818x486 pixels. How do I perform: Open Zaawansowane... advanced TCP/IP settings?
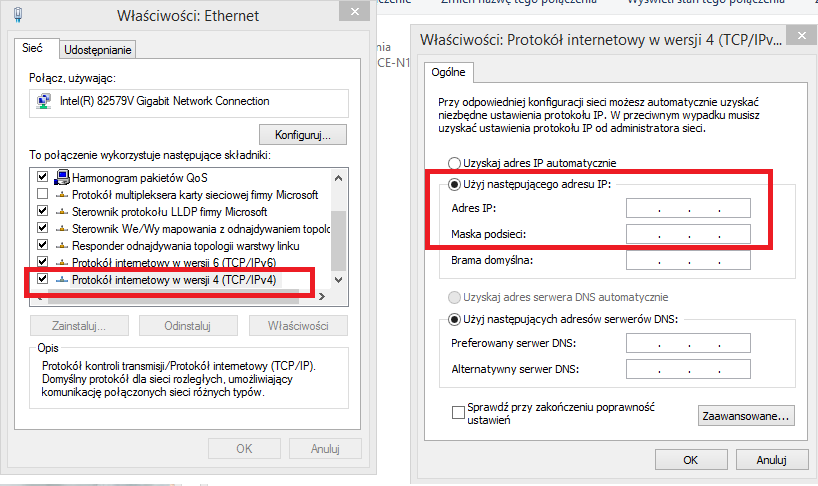tap(746, 416)
